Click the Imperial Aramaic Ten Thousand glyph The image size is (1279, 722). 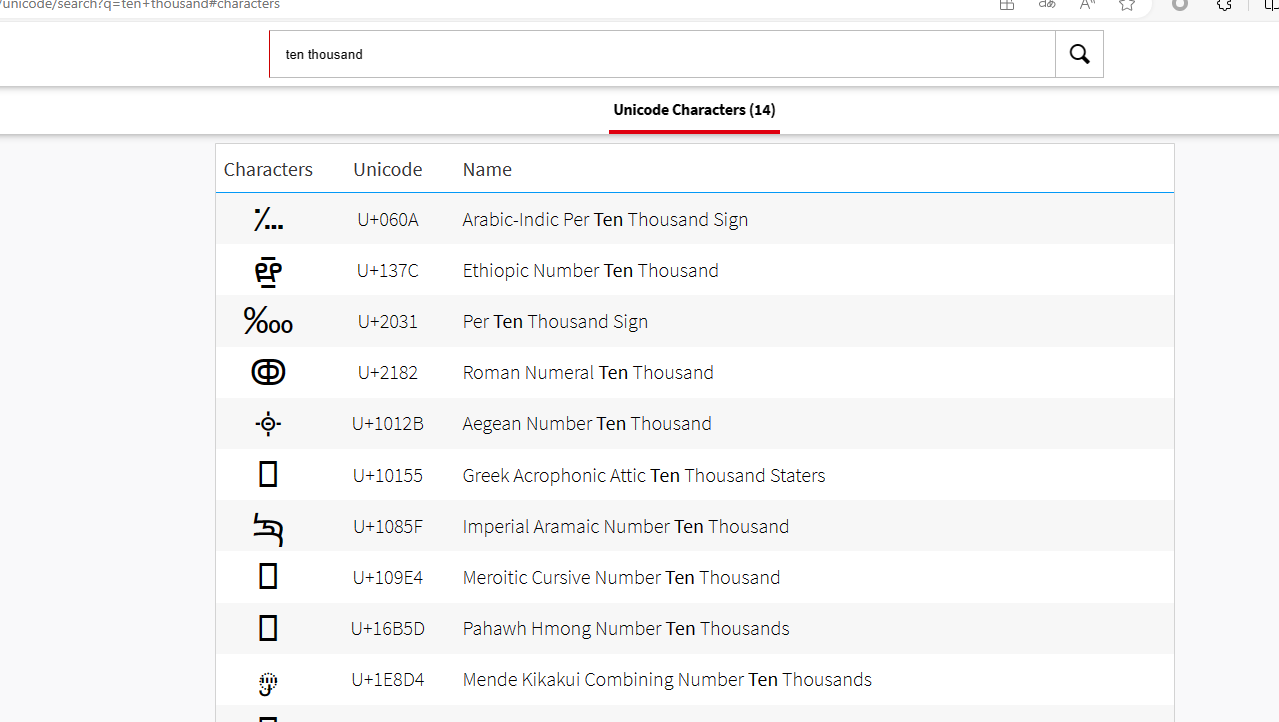[268, 527]
